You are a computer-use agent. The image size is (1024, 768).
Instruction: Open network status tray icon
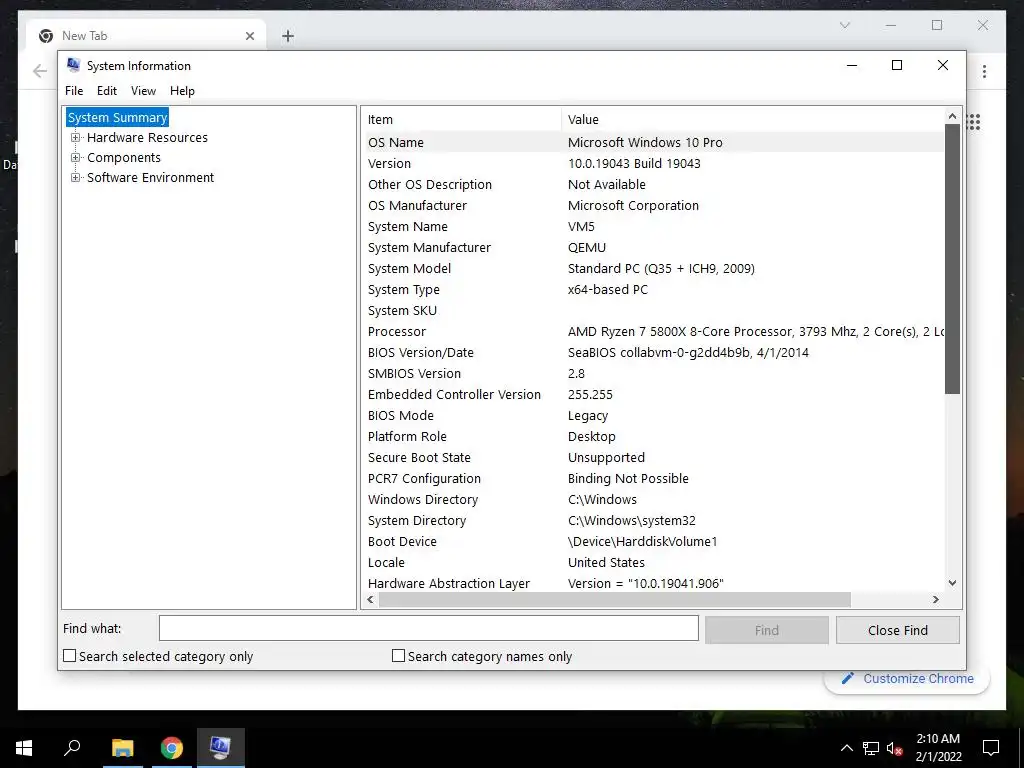click(871, 748)
